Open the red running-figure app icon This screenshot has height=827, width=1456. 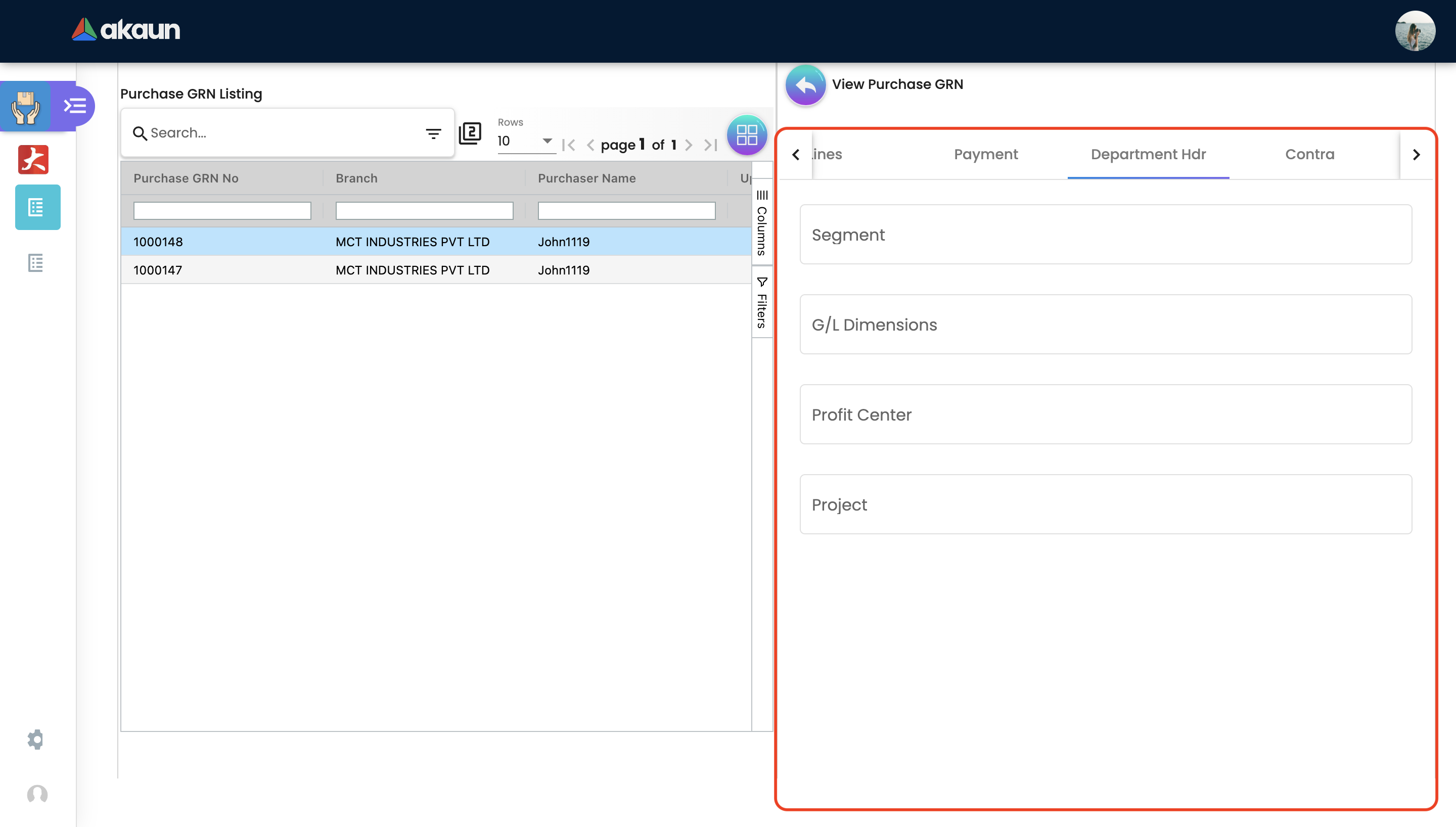(x=33, y=160)
